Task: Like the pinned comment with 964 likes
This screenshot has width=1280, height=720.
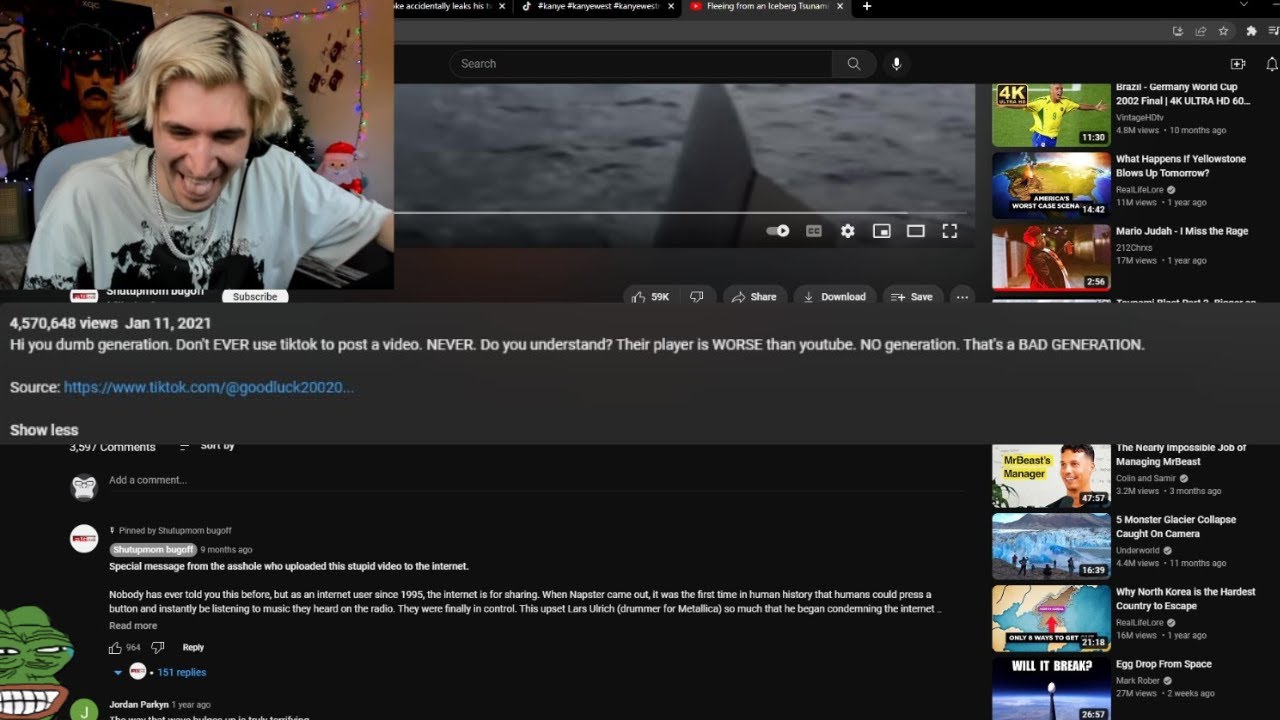Action: coord(116,648)
